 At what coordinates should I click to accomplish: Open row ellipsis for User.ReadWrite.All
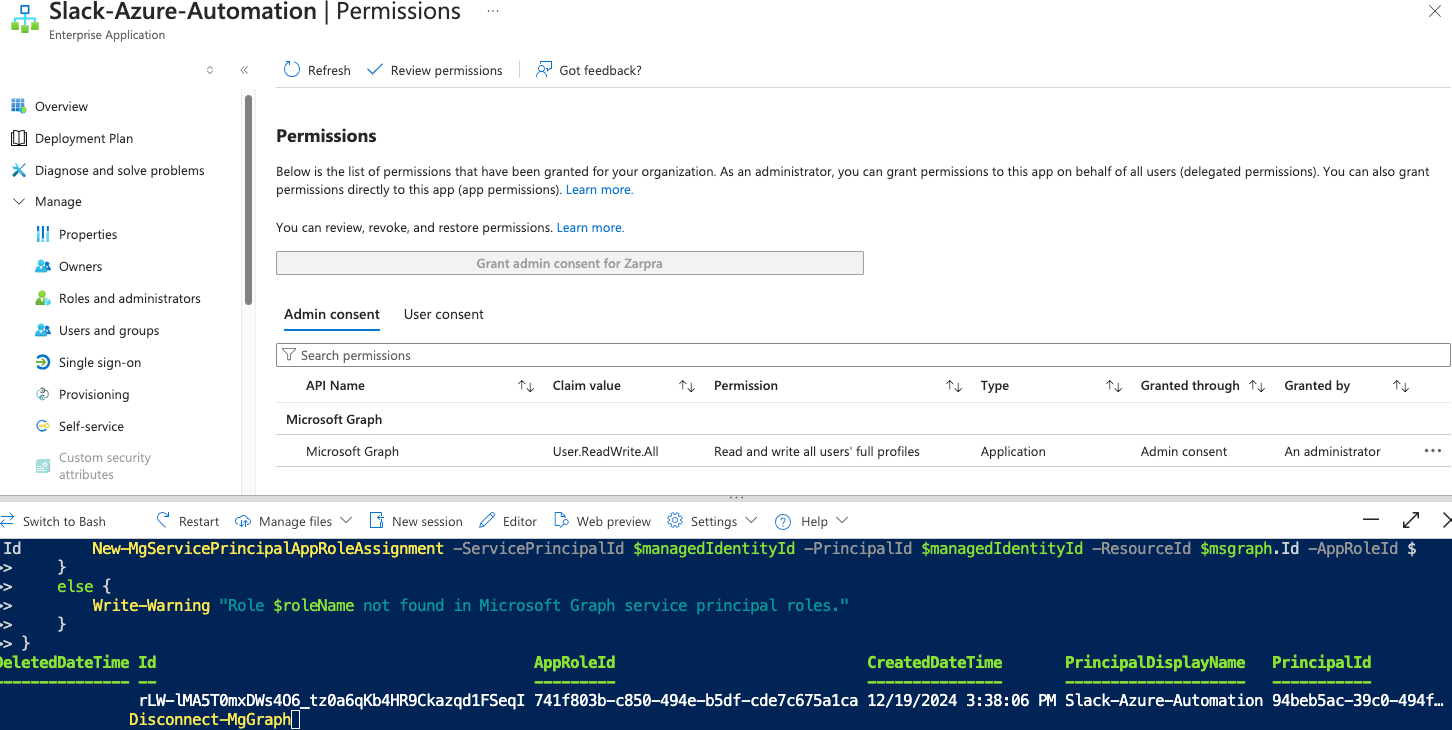point(1432,451)
